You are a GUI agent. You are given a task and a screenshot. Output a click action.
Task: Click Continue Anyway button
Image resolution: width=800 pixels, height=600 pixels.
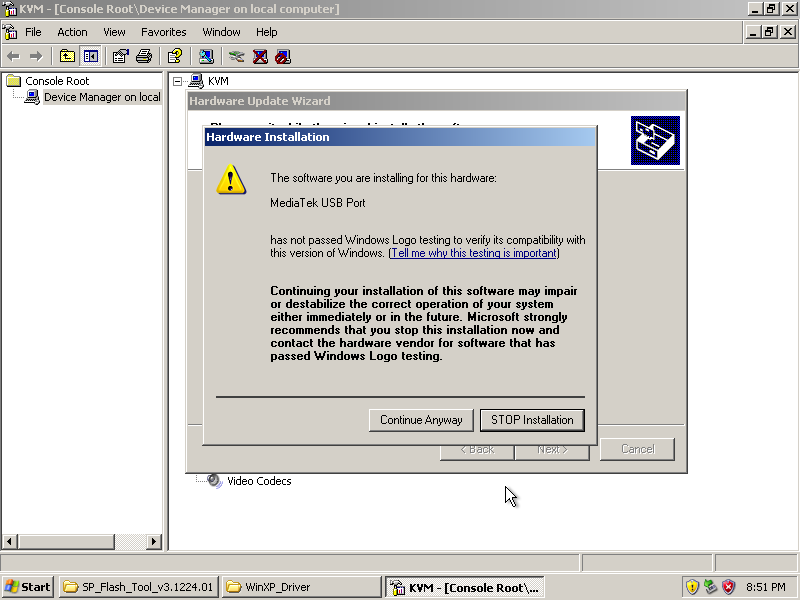[x=421, y=420]
